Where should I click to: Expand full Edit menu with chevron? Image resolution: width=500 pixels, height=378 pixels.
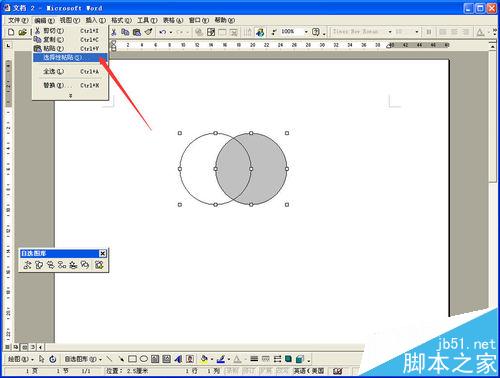click(70, 96)
